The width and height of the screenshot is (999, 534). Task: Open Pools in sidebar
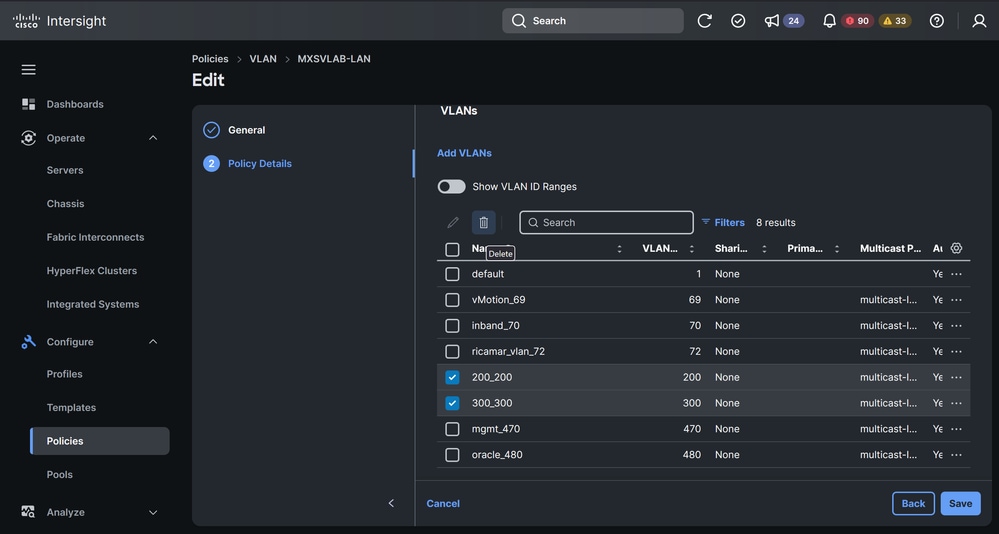pos(60,474)
